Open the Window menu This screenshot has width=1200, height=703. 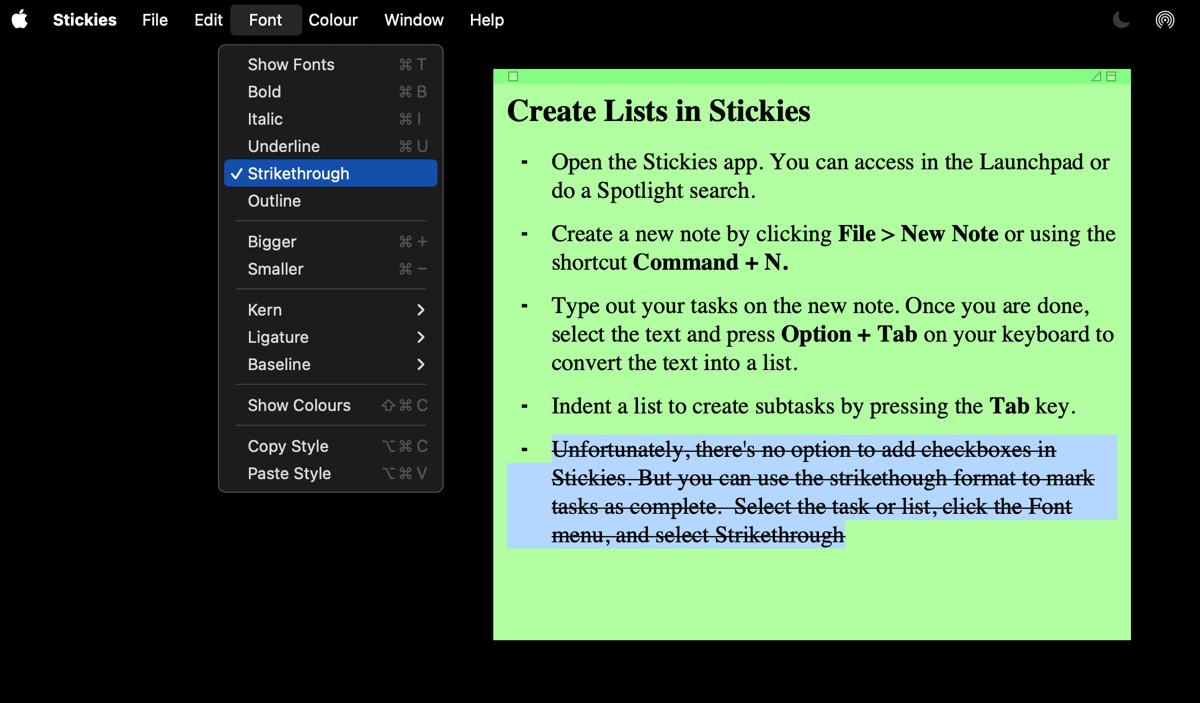coord(414,19)
